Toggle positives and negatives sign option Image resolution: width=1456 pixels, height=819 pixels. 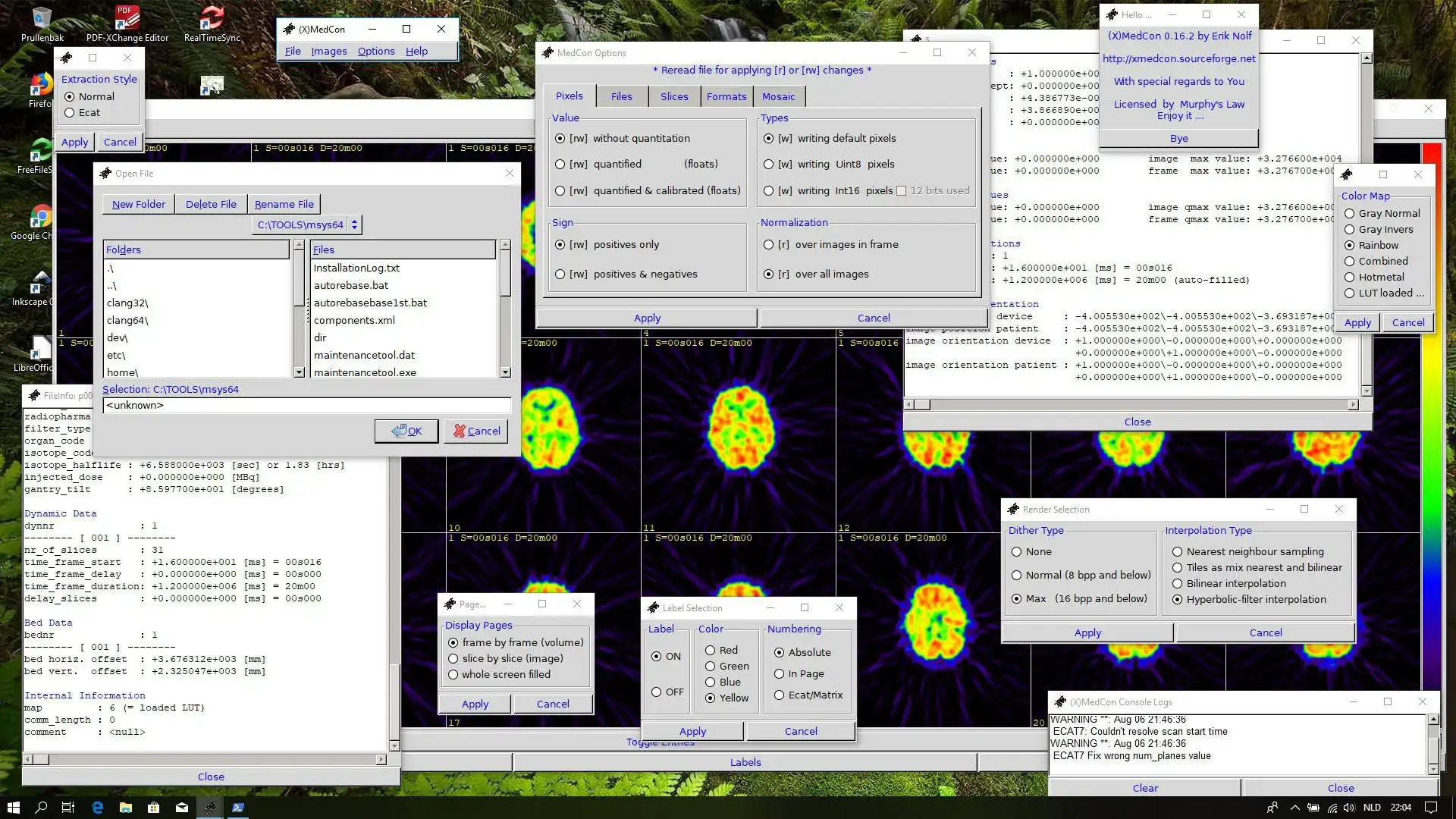point(560,274)
